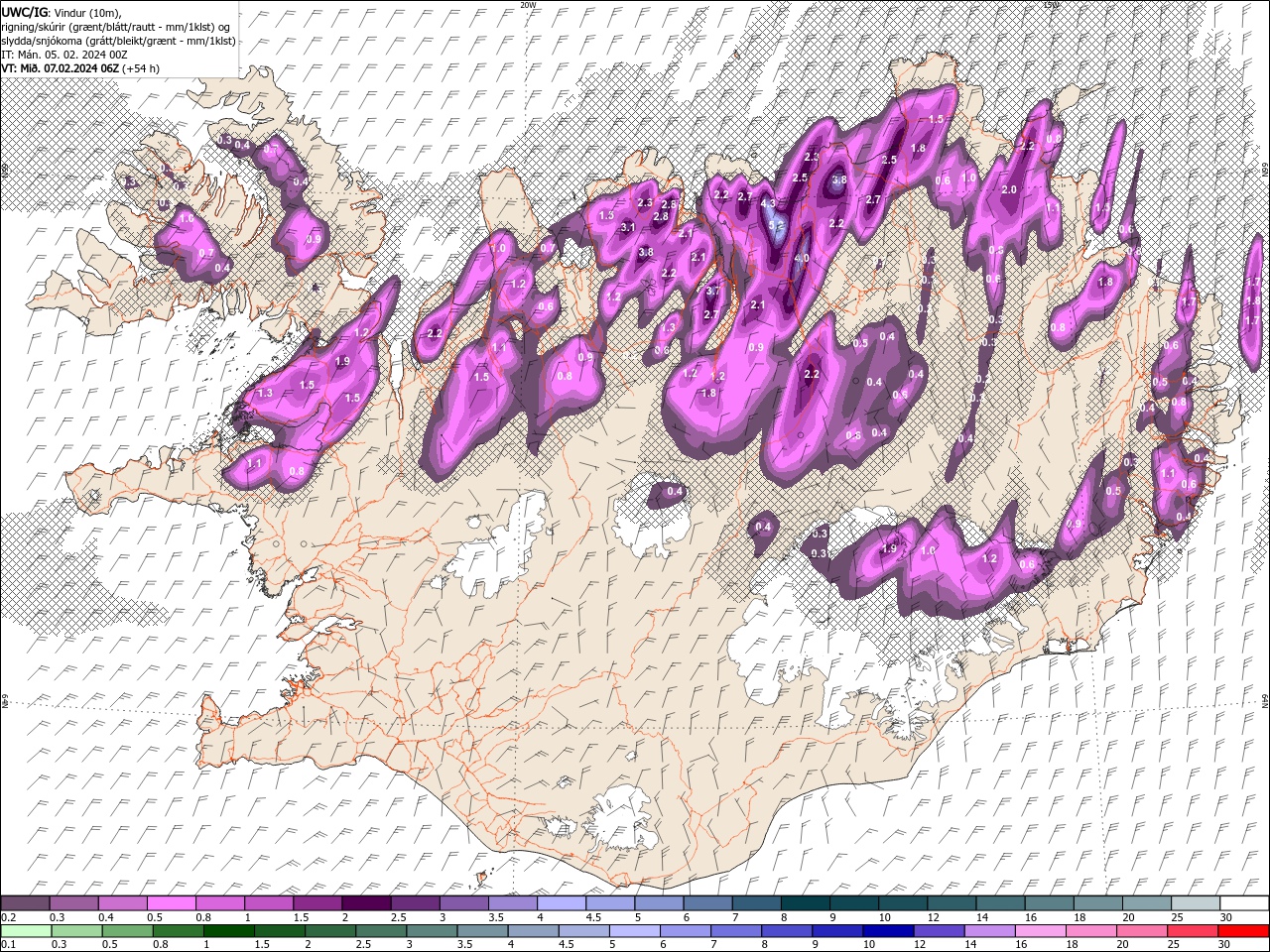
Task: Select the 10–12 deep blue rain swatch
Action: (x=889, y=931)
